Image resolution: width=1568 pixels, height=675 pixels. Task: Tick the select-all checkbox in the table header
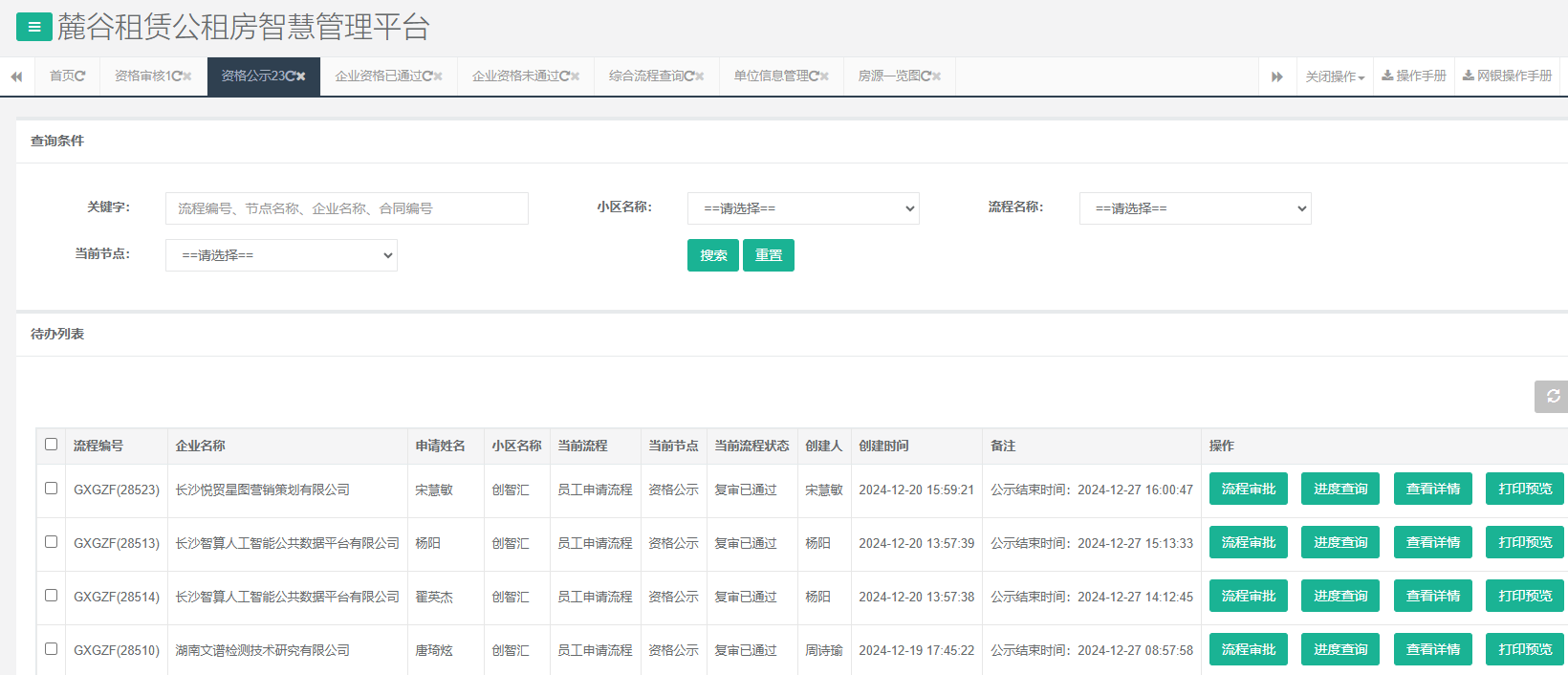(52, 445)
